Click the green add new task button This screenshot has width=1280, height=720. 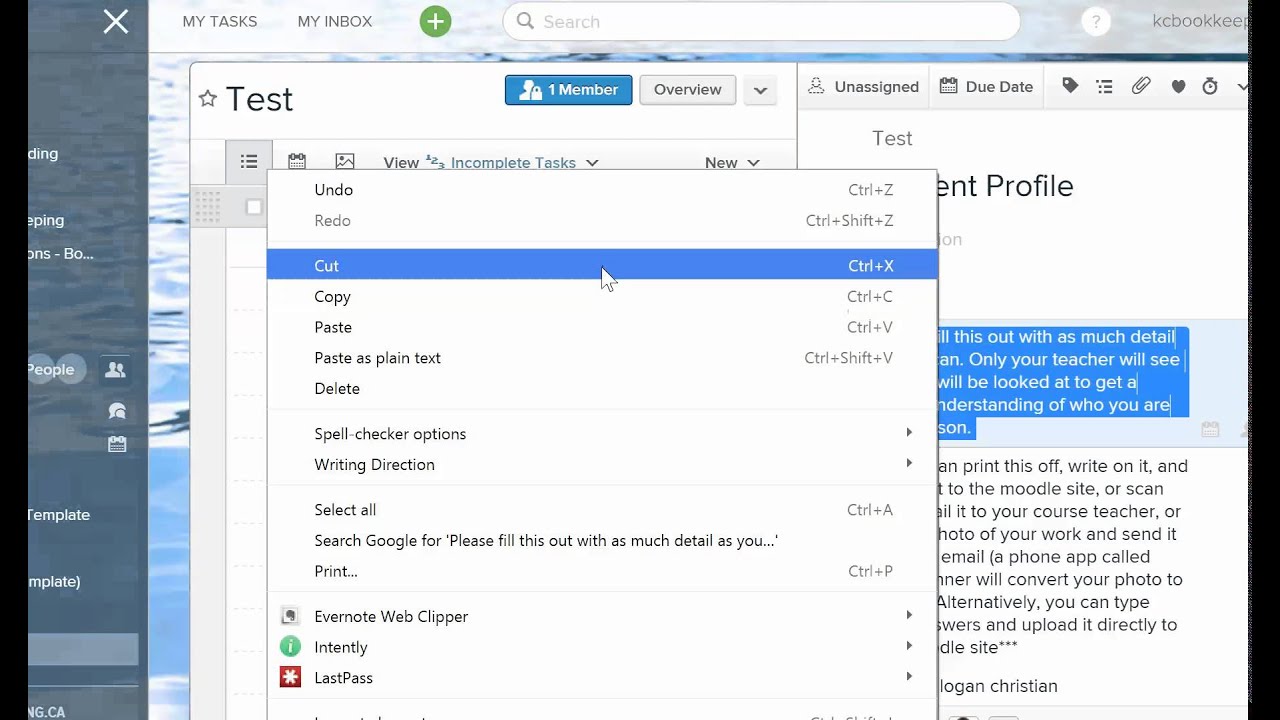[x=435, y=21]
